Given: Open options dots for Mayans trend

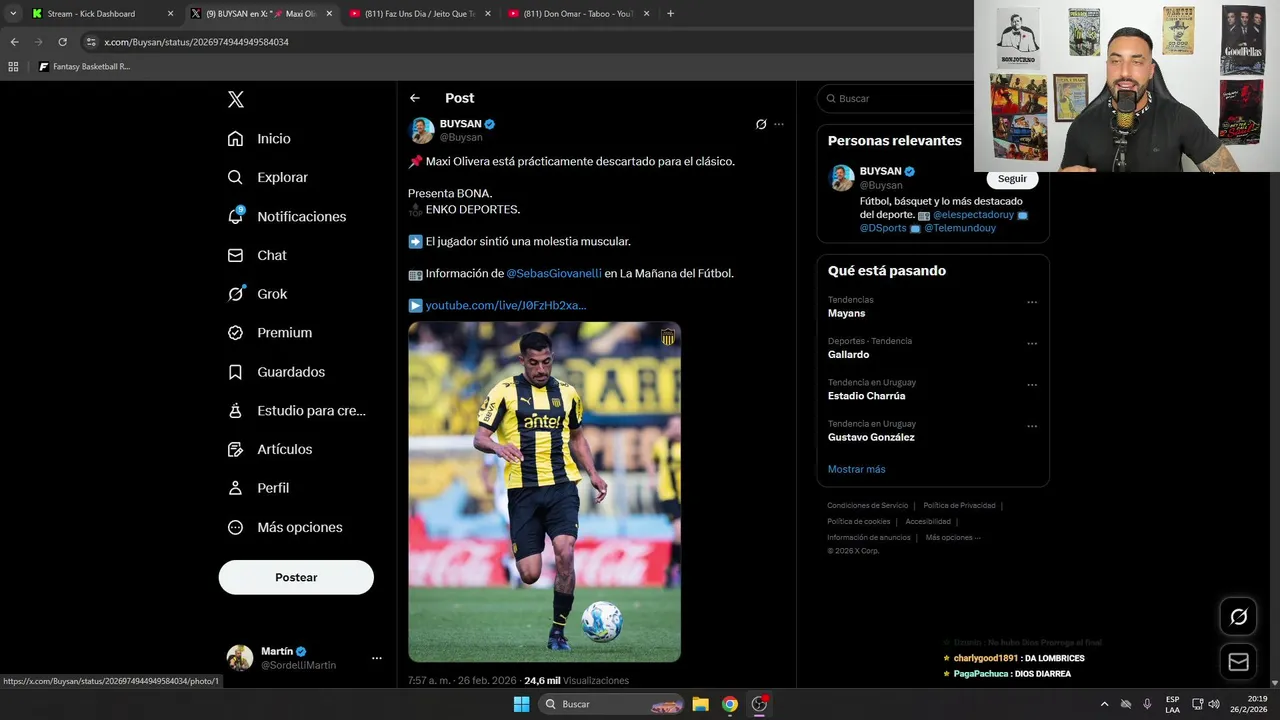Looking at the screenshot, I should pos(1032,302).
